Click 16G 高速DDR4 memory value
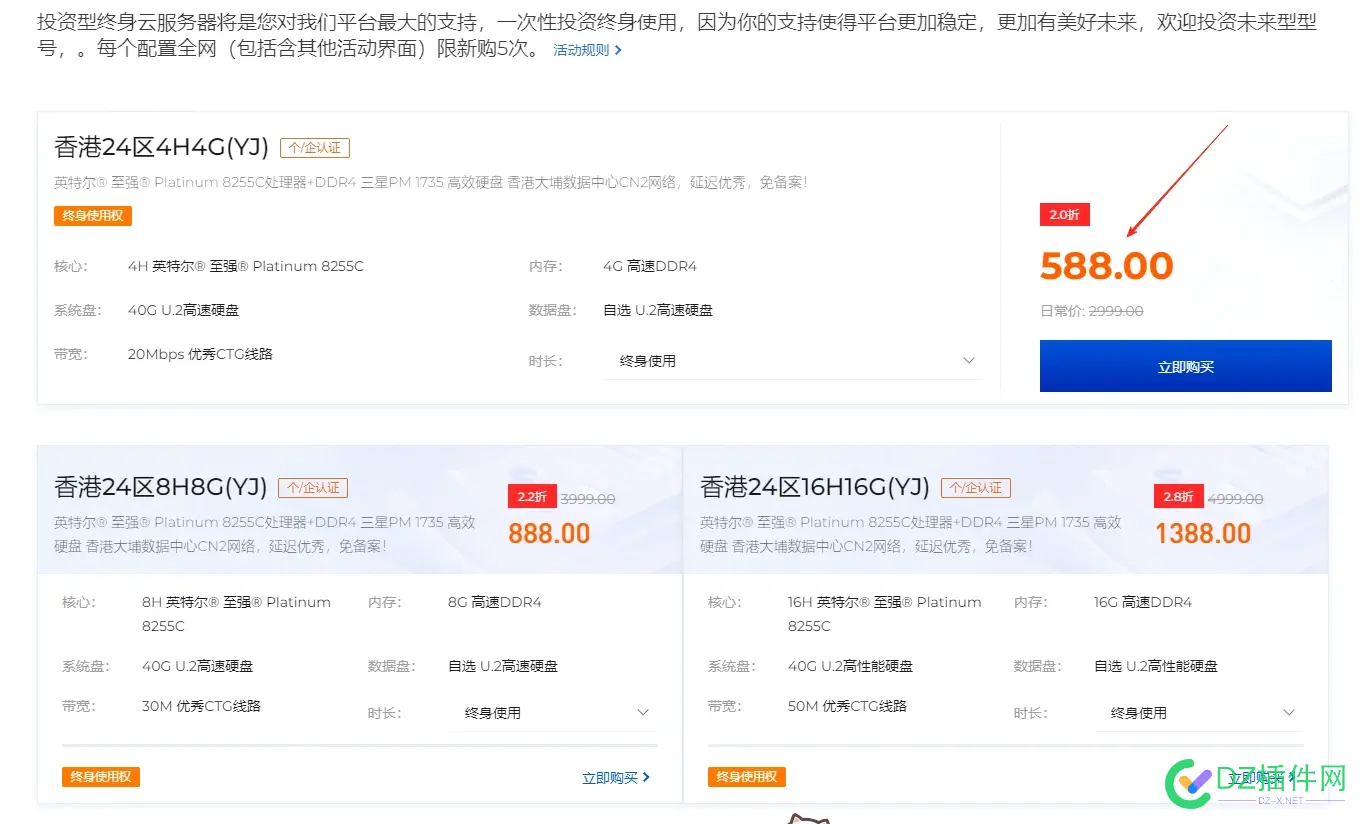 coord(1143,602)
